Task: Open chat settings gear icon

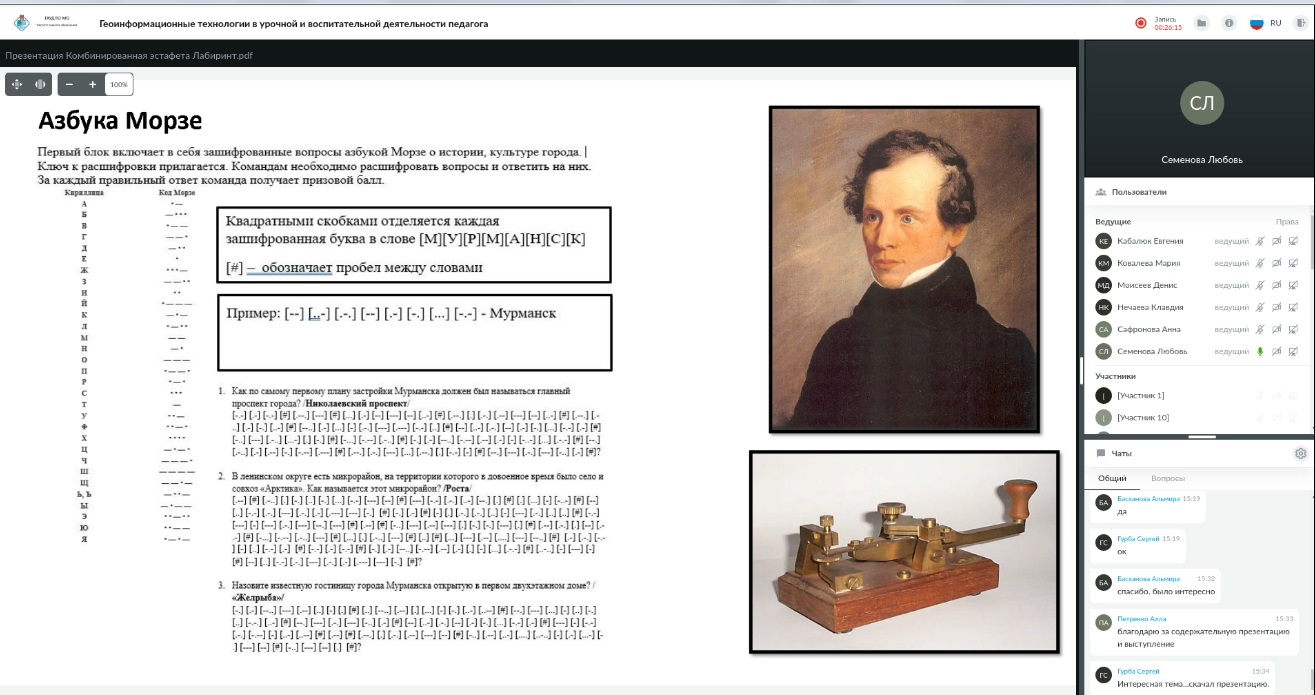Action: pos(1301,454)
